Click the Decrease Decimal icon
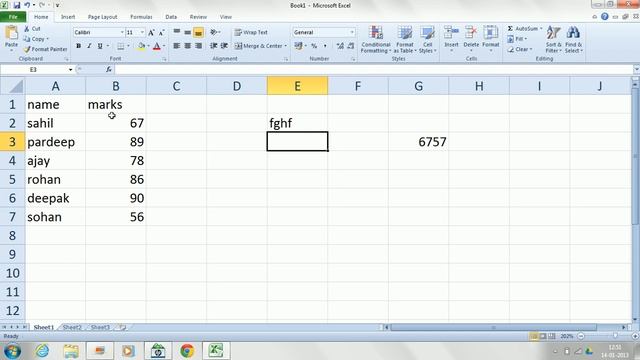The width and height of the screenshot is (640, 360). (x=351, y=46)
